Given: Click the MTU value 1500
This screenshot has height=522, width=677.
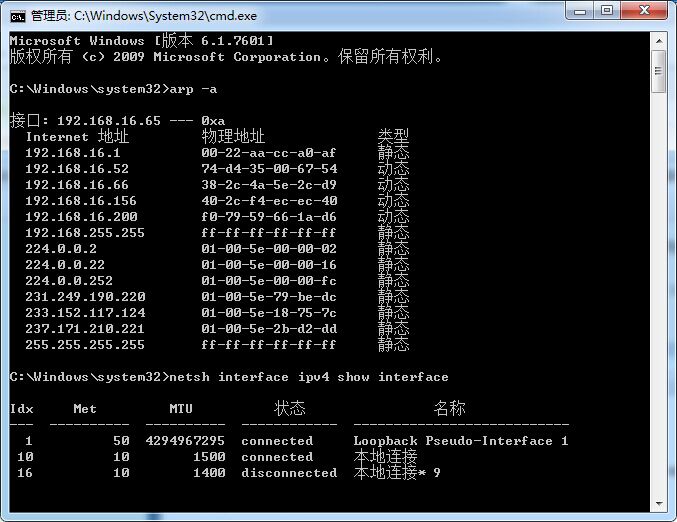Looking at the screenshot, I should click(209, 457).
